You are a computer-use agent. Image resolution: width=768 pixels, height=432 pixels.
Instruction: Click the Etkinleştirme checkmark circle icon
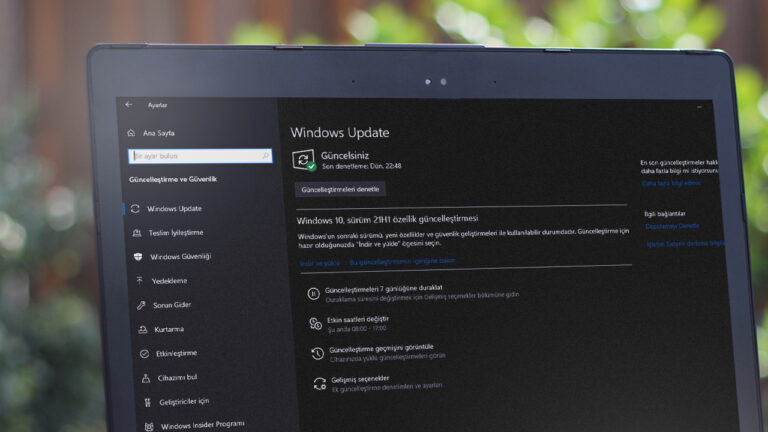[144, 353]
